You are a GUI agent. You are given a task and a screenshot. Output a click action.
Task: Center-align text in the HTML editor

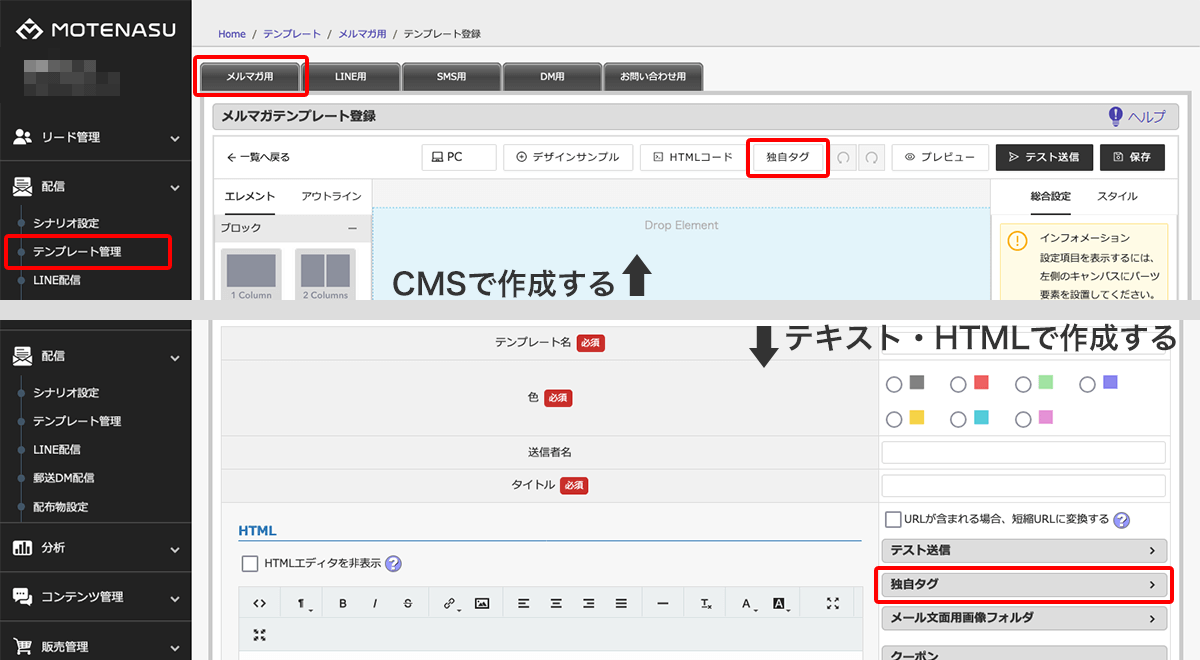(x=556, y=603)
